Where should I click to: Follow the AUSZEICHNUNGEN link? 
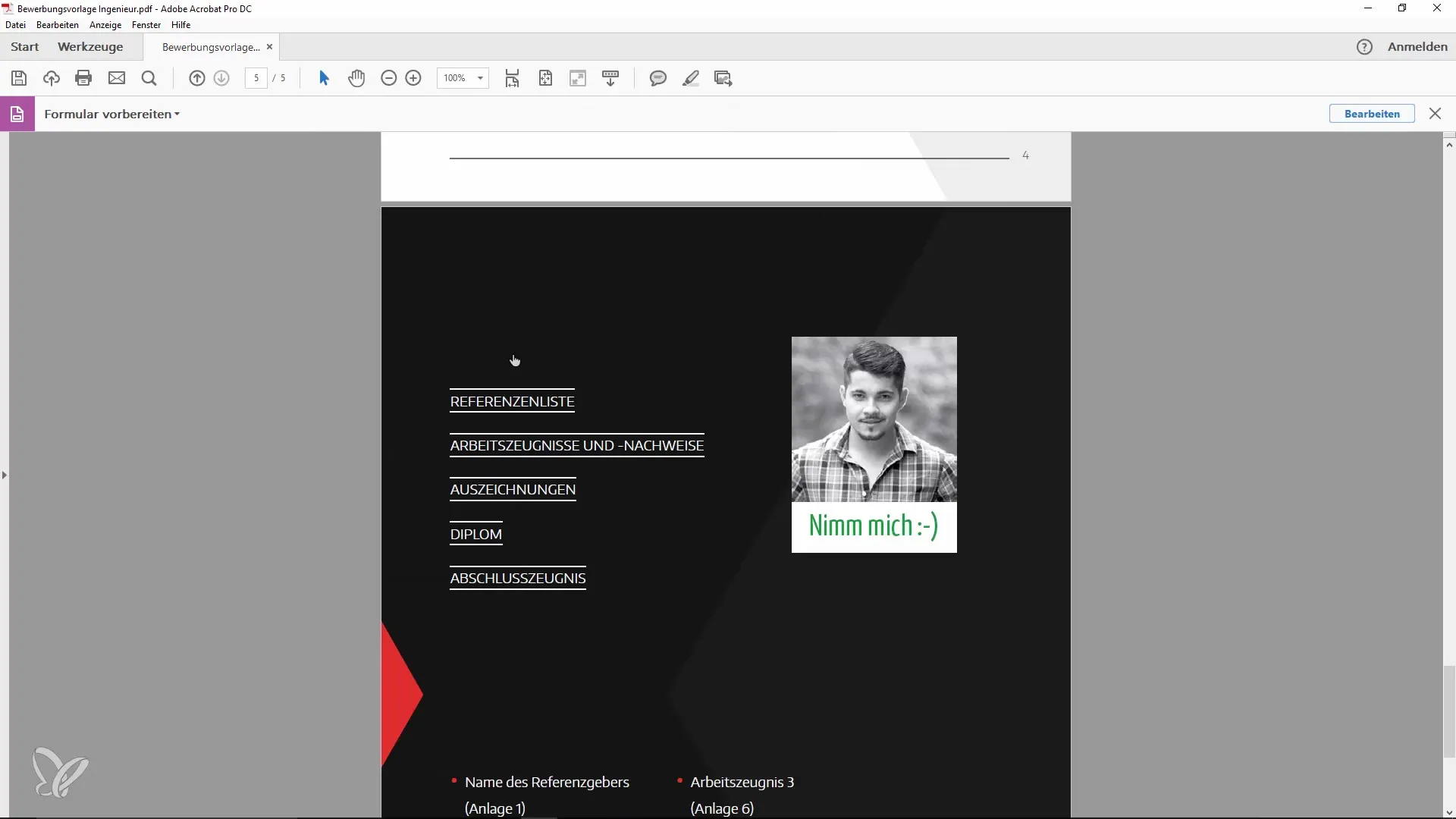tap(513, 490)
